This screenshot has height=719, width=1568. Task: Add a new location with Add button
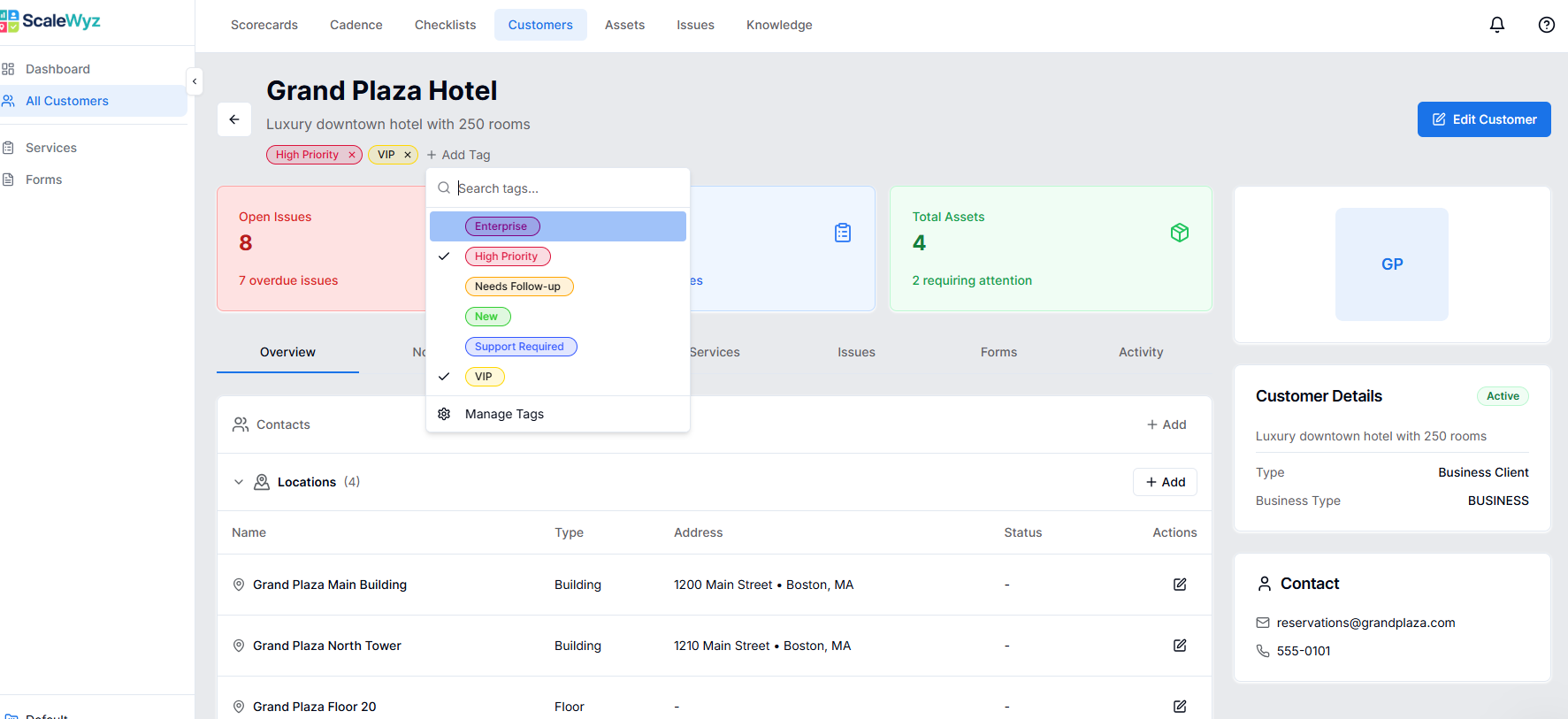(1165, 482)
